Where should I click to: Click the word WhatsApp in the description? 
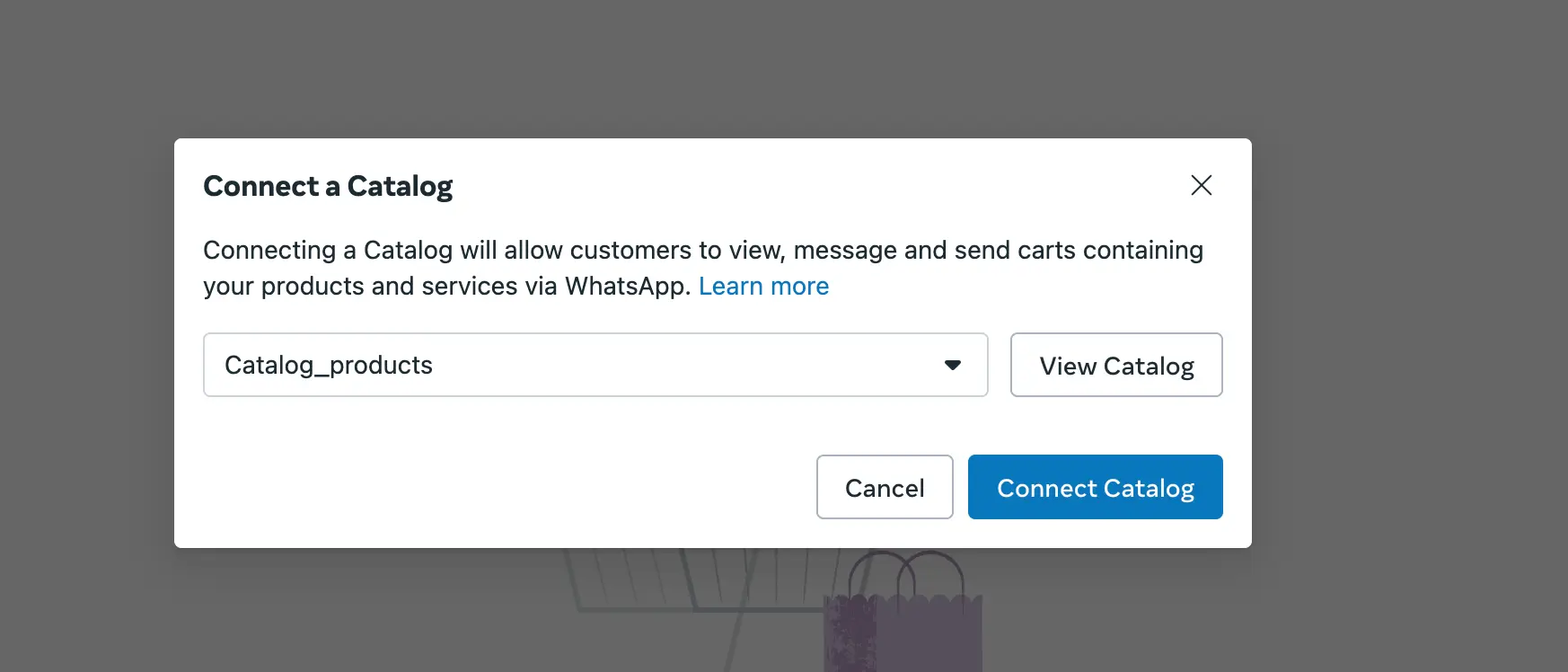[625, 287]
